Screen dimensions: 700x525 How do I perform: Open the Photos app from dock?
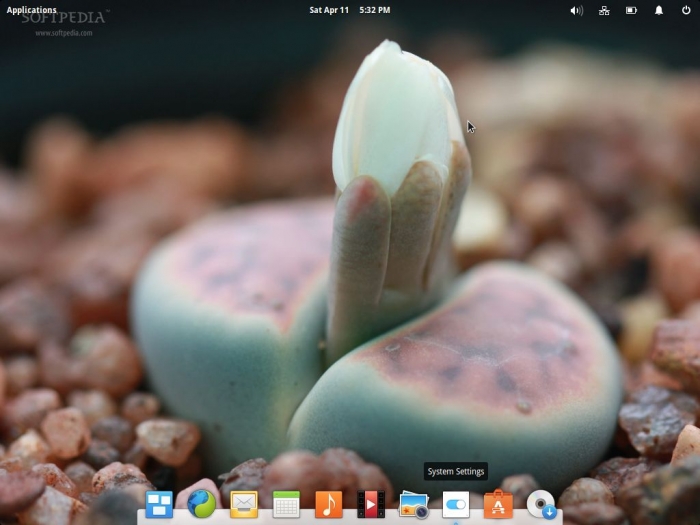click(413, 504)
